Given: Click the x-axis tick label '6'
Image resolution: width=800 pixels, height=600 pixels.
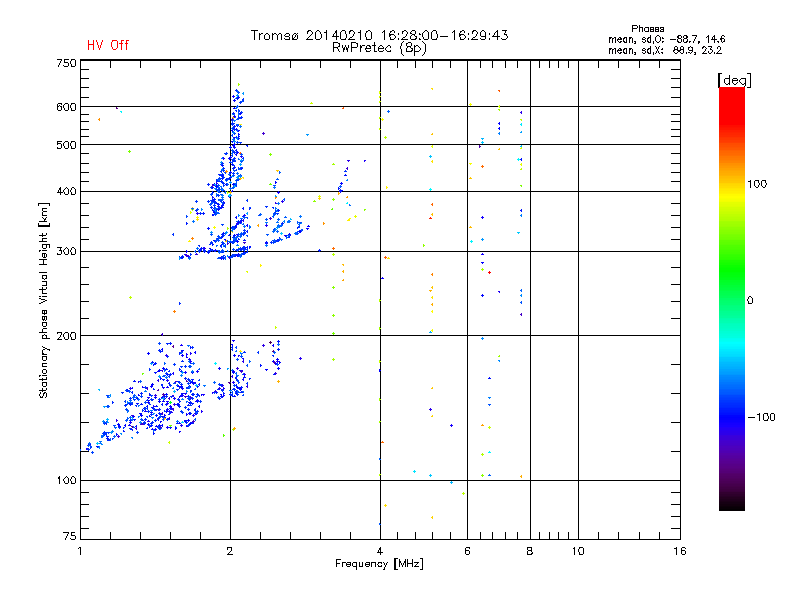Looking at the screenshot, I should [467, 551].
